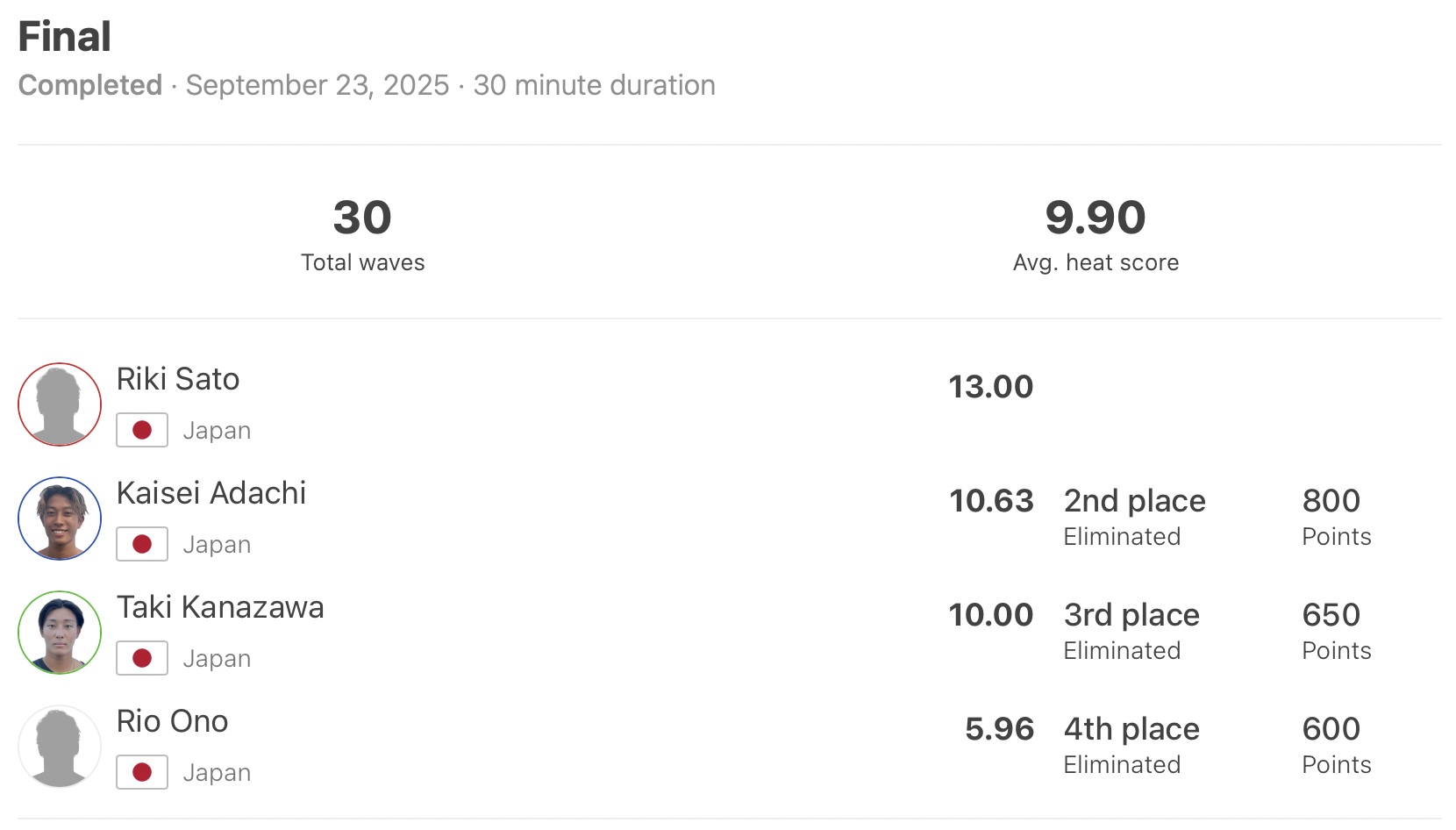This screenshot has height=830, width=1456.
Task: Click the 9.90 Avg. heat score statistic
Action: click(1096, 218)
